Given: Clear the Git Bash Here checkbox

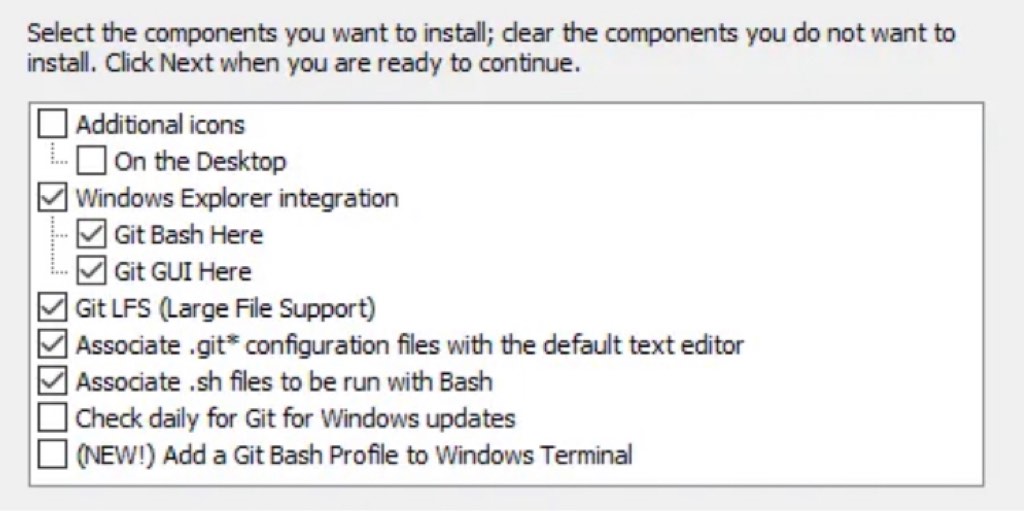Looking at the screenshot, I should click(x=91, y=235).
